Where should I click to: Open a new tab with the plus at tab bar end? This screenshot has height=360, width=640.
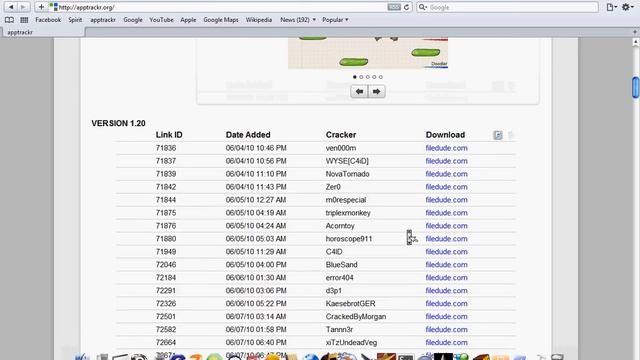(635, 32)
